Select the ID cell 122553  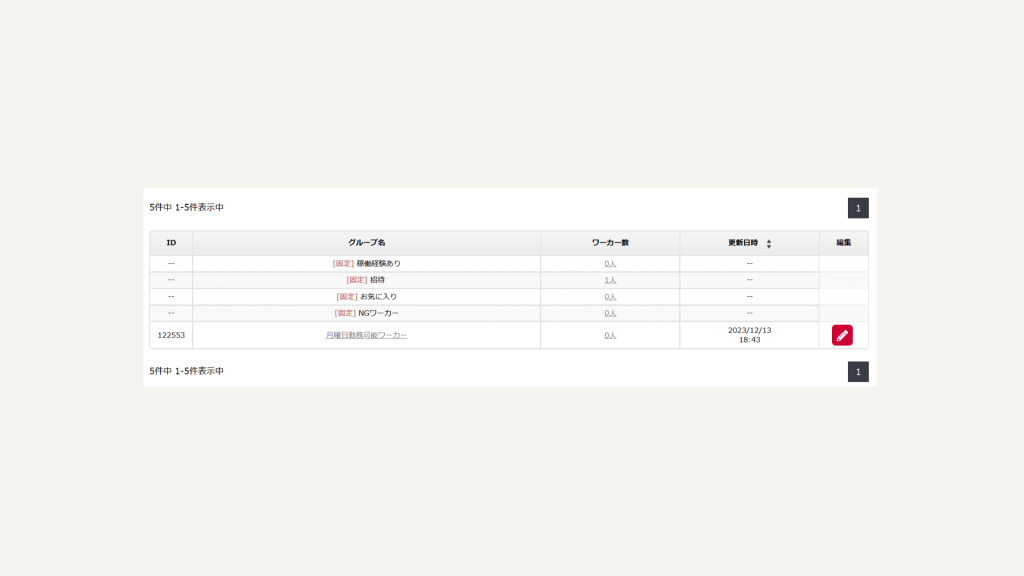pyautogui.click(x=171, y=335)
